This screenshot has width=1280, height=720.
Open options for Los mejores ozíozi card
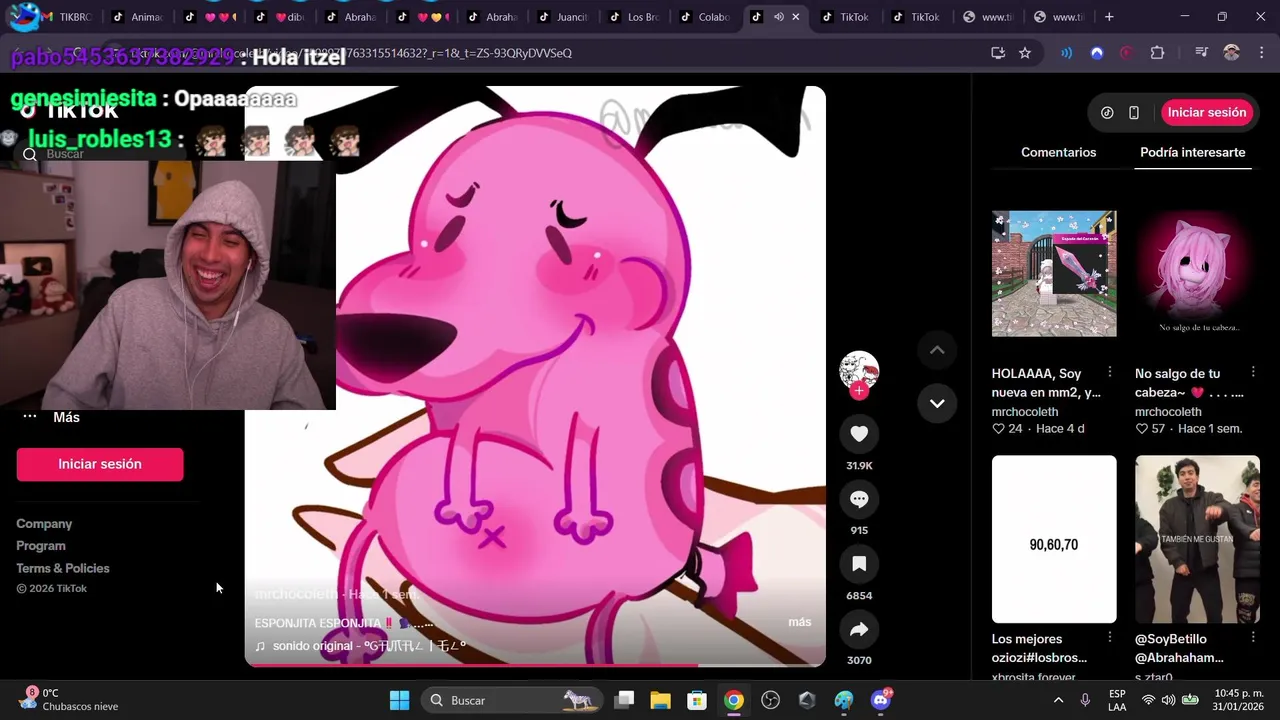pos(1109,637)
